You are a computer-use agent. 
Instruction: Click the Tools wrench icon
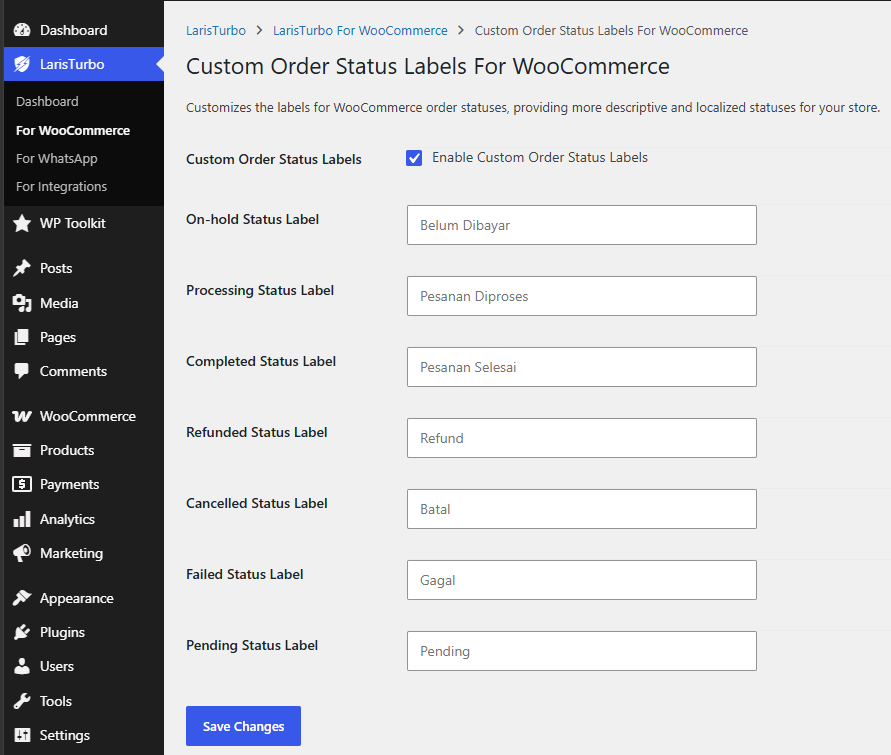pos(22,701)
